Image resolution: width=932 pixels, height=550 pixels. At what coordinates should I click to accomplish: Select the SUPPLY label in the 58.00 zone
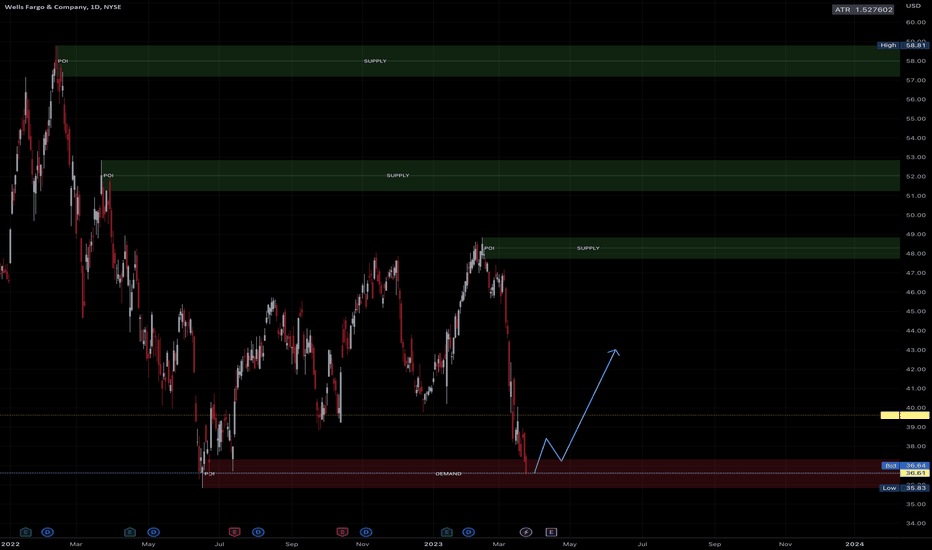(x=375, y=61)
